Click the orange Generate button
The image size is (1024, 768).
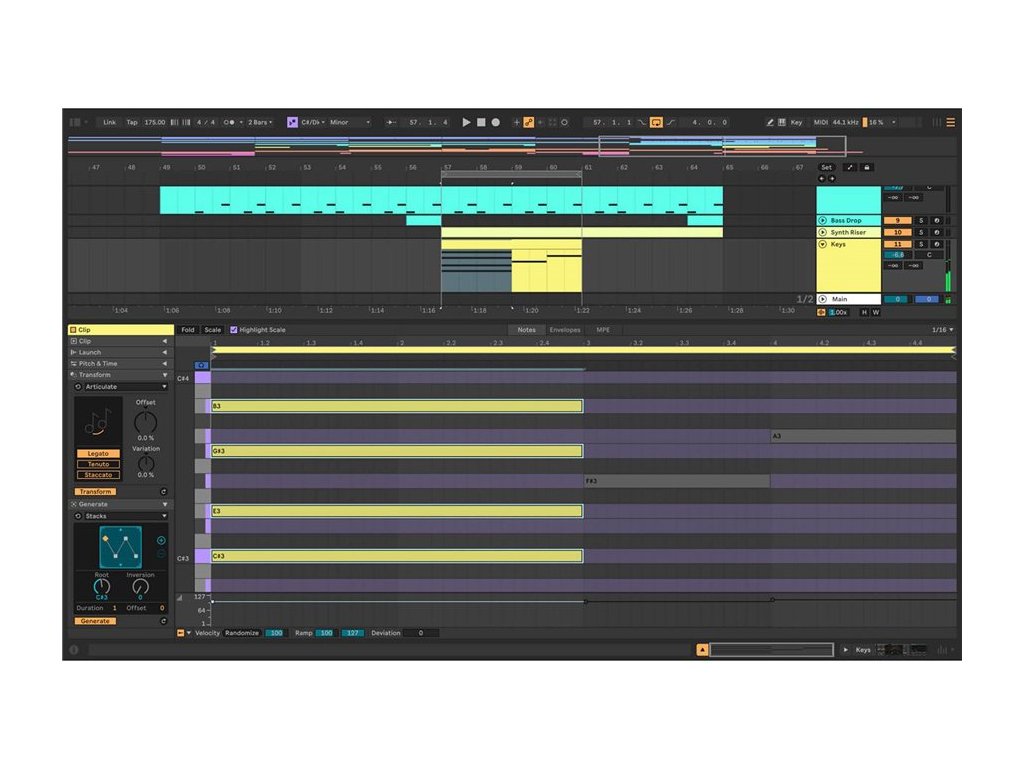tap(95, 621)
